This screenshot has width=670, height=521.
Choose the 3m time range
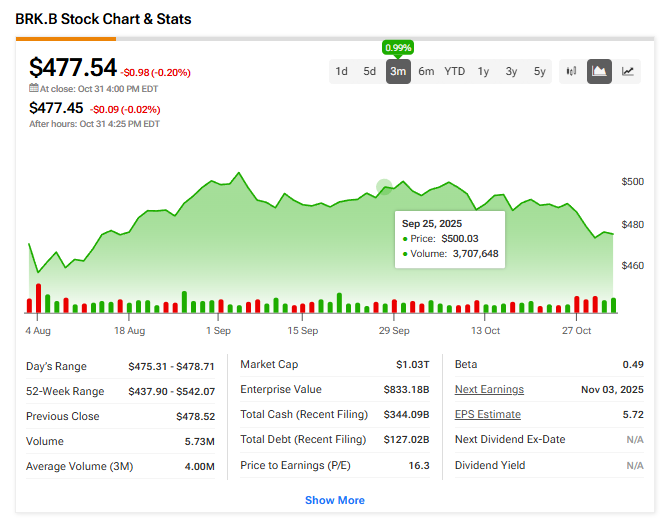click(398, 71)
